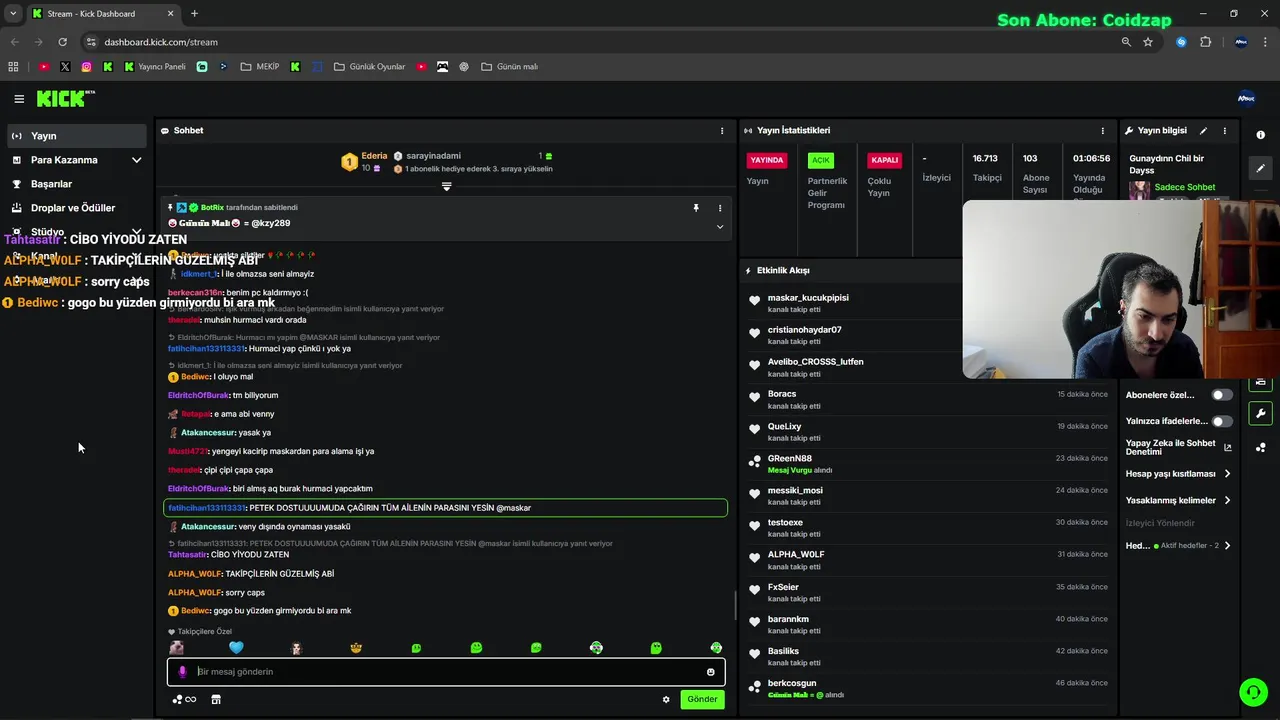Click the wrench icon in the right sidebar
Viewport: 1280px width, 720px height.
click(1260, 413)
